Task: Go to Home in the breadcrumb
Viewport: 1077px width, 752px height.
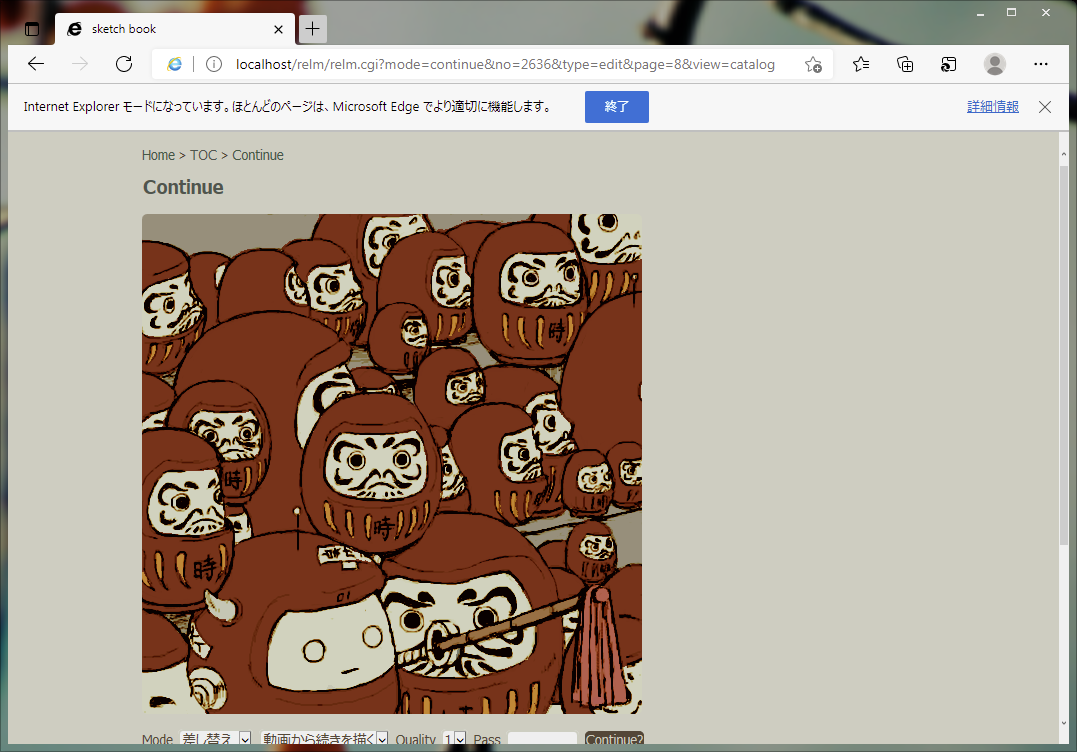Action: click(x=158, y=155)
